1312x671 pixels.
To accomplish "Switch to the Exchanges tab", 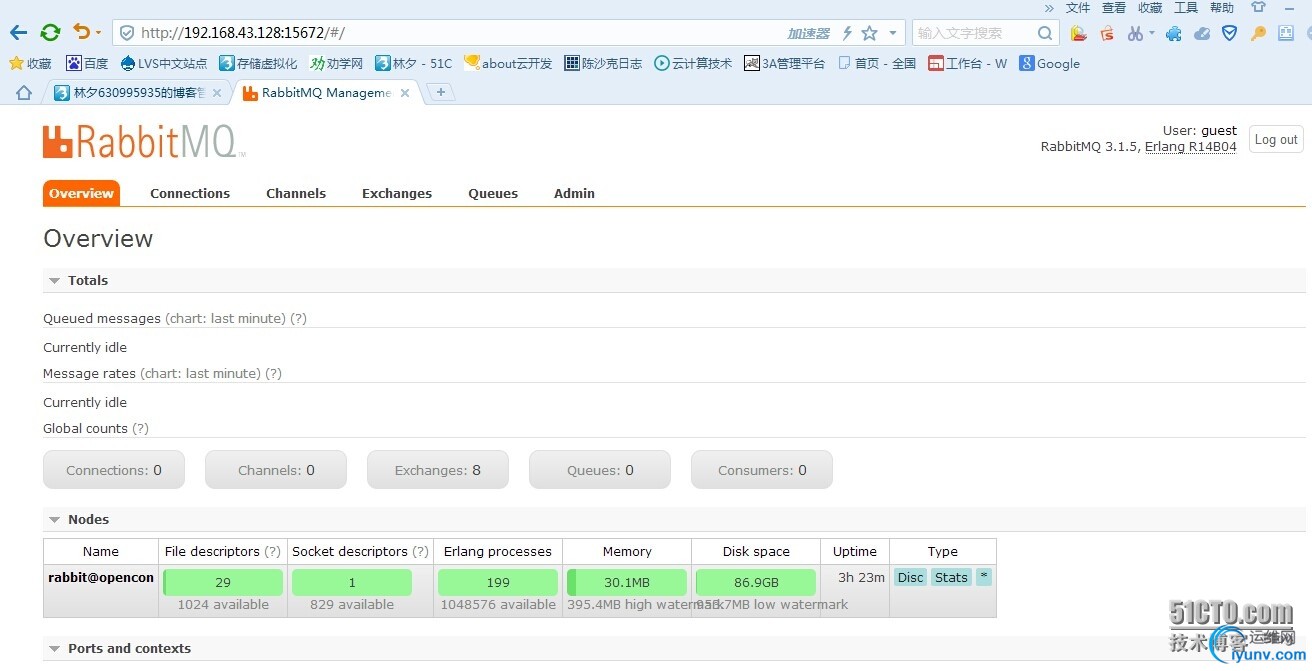I will point(397,194).
